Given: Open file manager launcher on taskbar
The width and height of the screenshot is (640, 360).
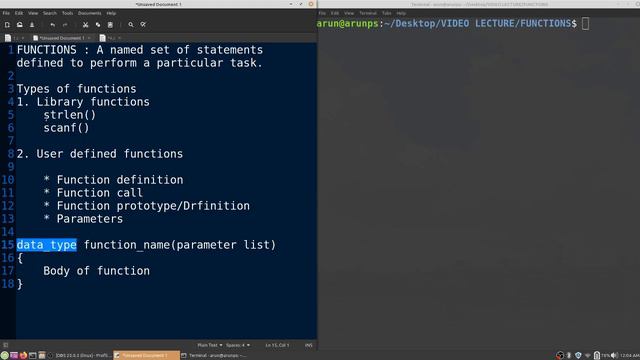Looking at the screenshot, I should click(x=42, y=356).
